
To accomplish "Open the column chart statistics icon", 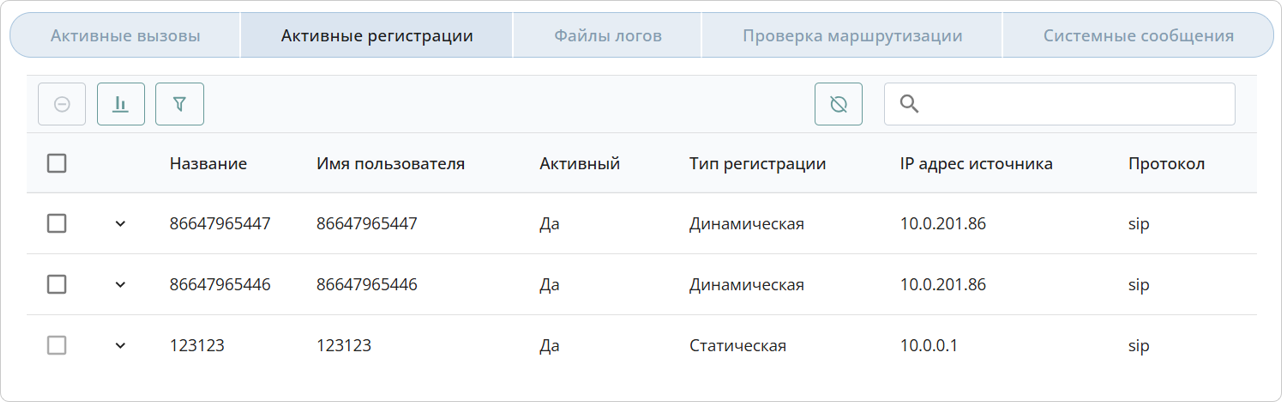I will click(x=121, y=104).
